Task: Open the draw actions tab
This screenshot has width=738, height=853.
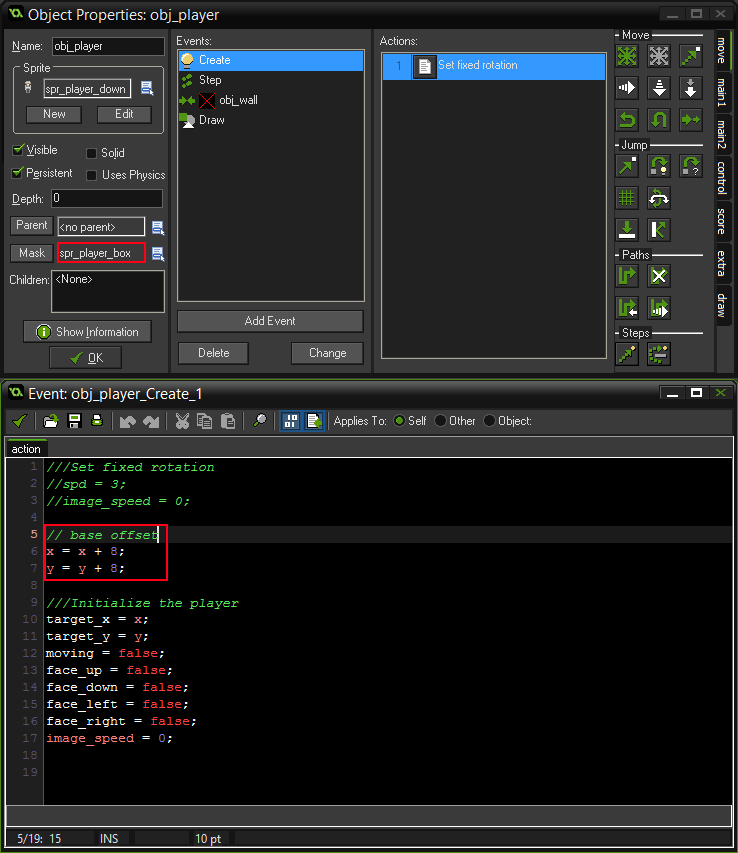Action: click(722, 305)
